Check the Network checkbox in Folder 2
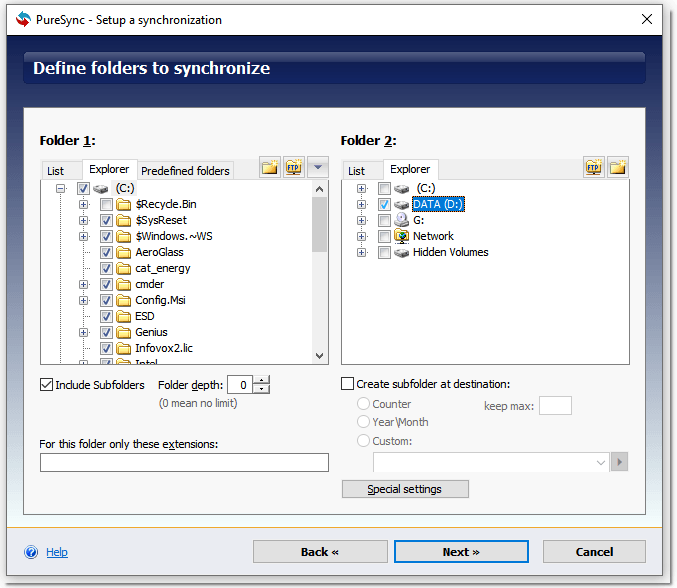The width and height of the screenshot is (677, 588). pyautogui.click(x=384, y=236)
